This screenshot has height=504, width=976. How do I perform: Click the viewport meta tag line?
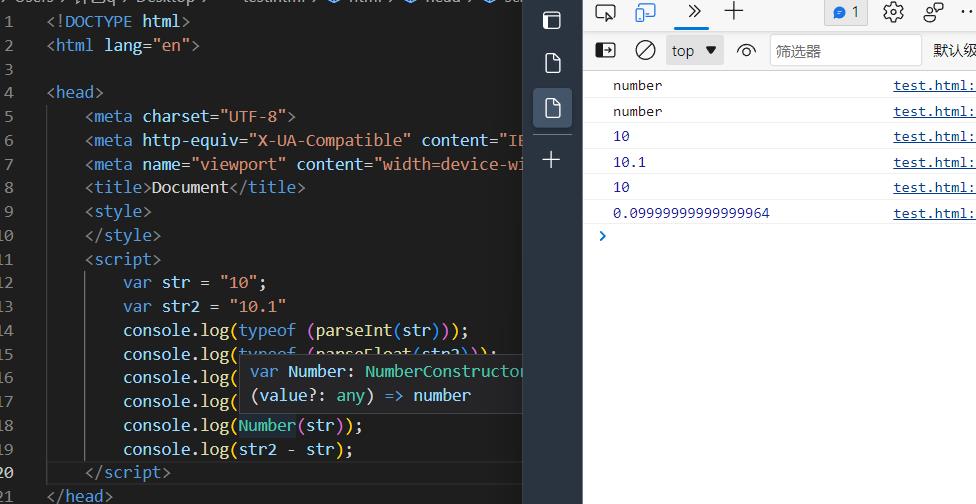pyautogui.click(x=304, y=164)
